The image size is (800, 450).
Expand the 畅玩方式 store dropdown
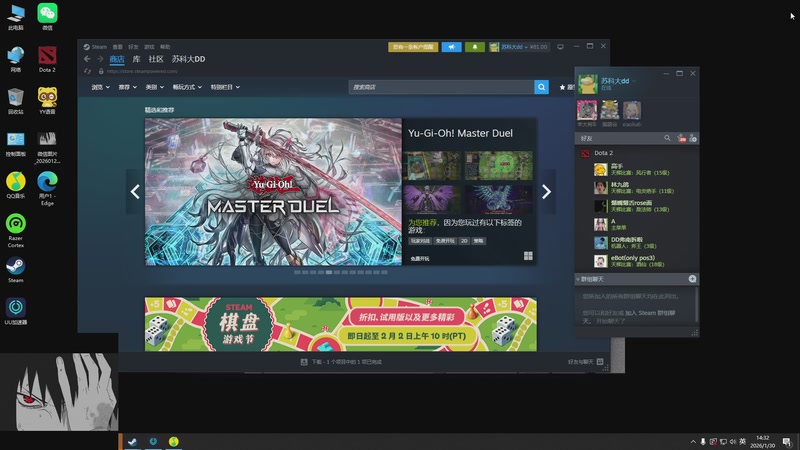click(187, 87)
